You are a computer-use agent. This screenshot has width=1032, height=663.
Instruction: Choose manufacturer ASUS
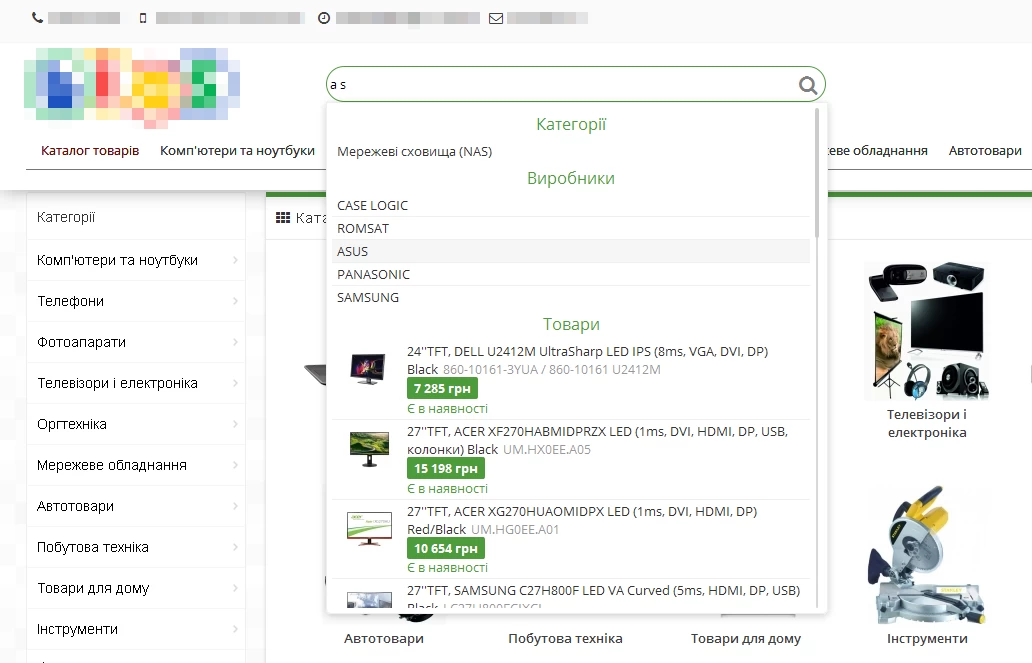click(x=571, y=252)
